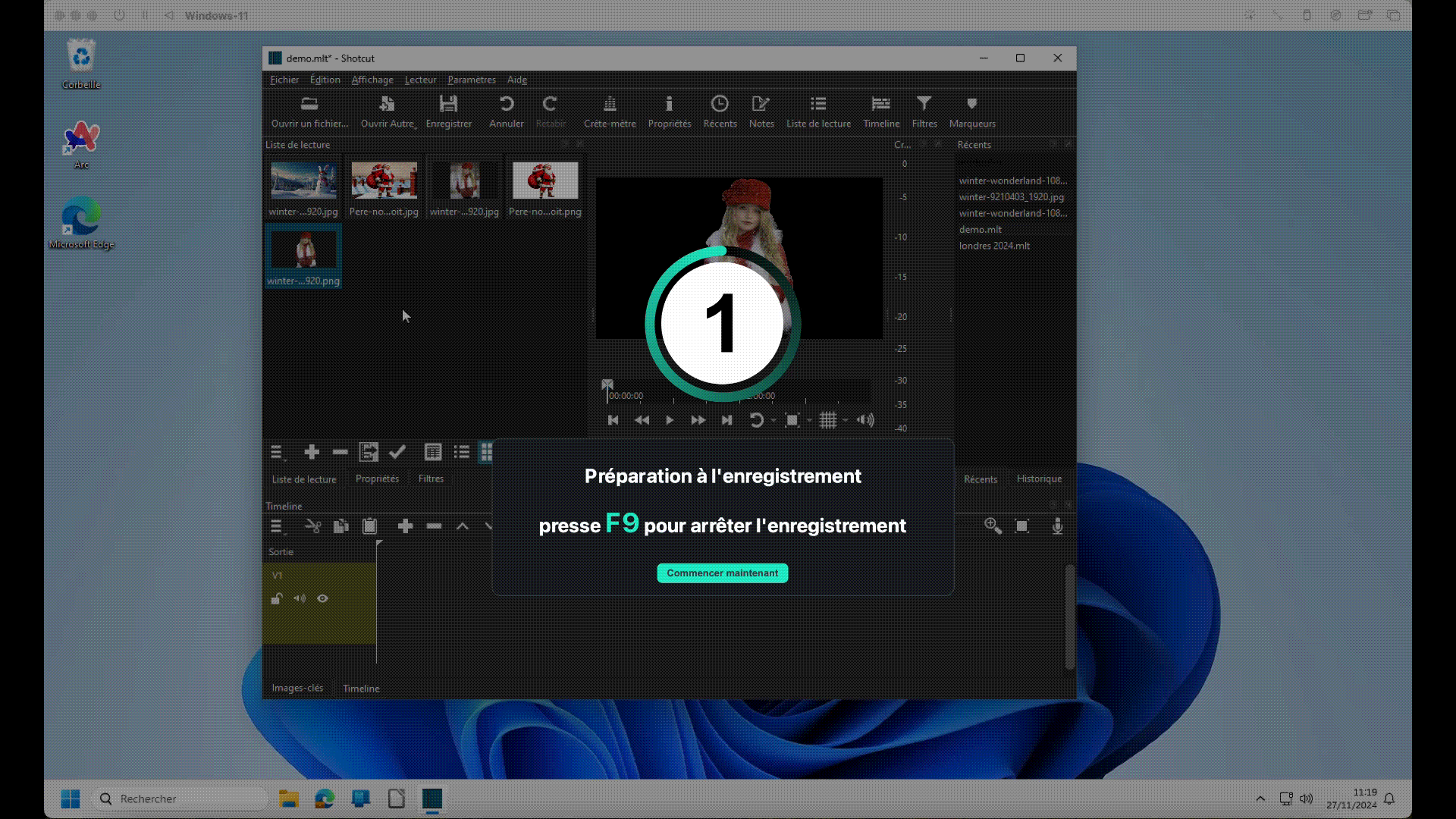Open the Édition menu
This screenshot has width=1456, height=819.
pyautogui.click(x=325, y=80)
